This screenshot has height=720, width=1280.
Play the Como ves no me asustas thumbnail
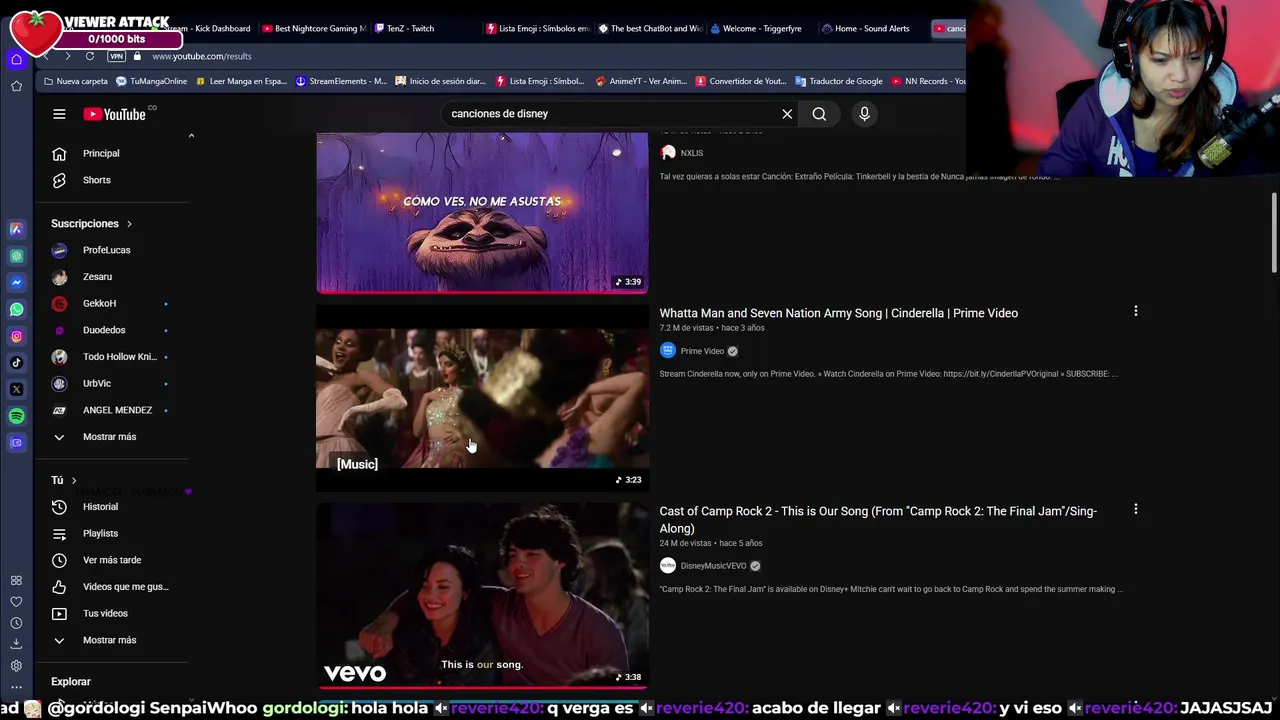(482, 212)
